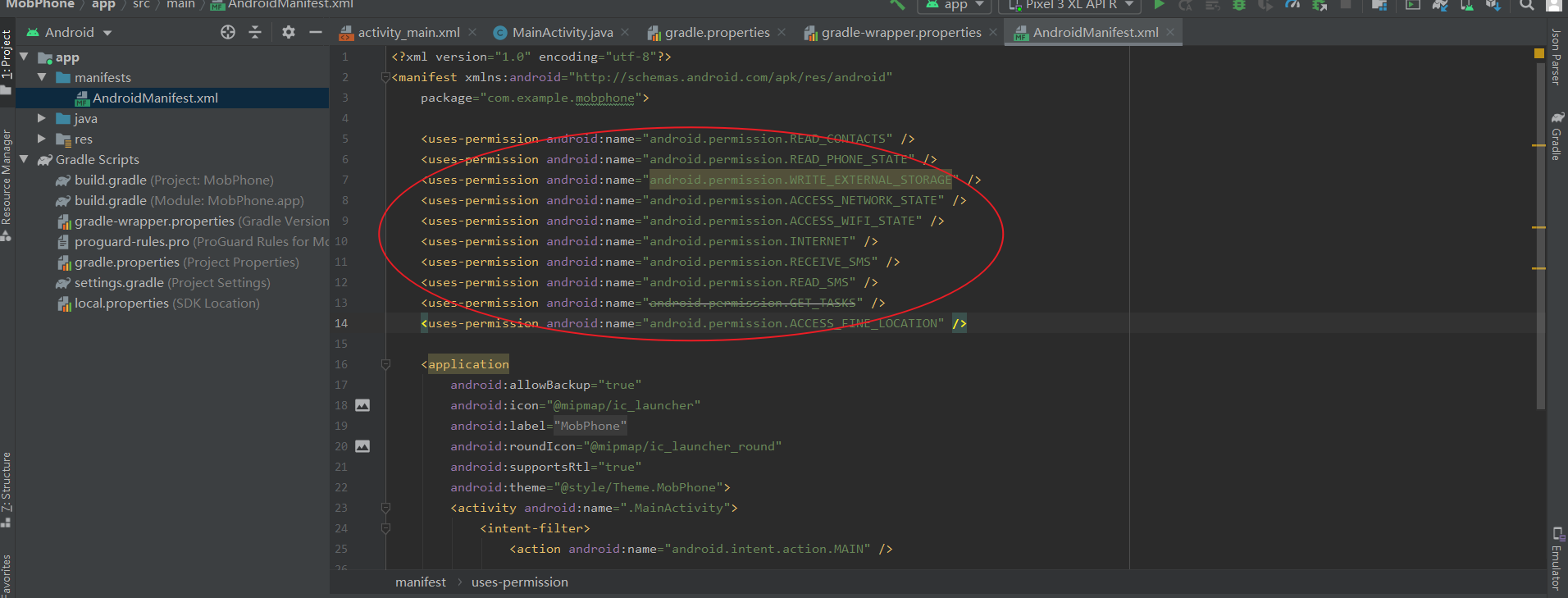This screenshot has height=598, width=1568.
Task: Click Sync Project with Gradle Files icon
Action: pyautogui.click(x=1440, y=4)
